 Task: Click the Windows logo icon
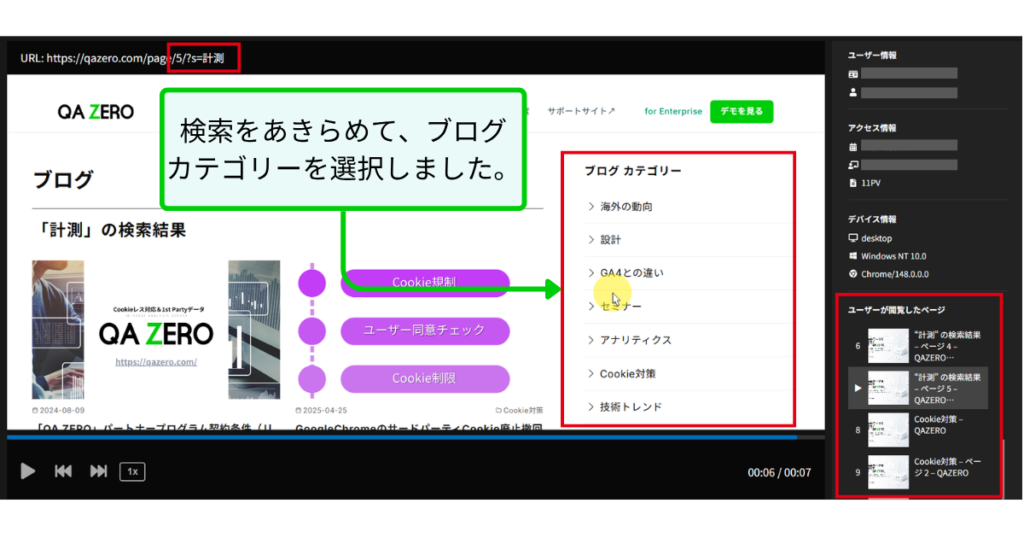[x=853, y=256]
